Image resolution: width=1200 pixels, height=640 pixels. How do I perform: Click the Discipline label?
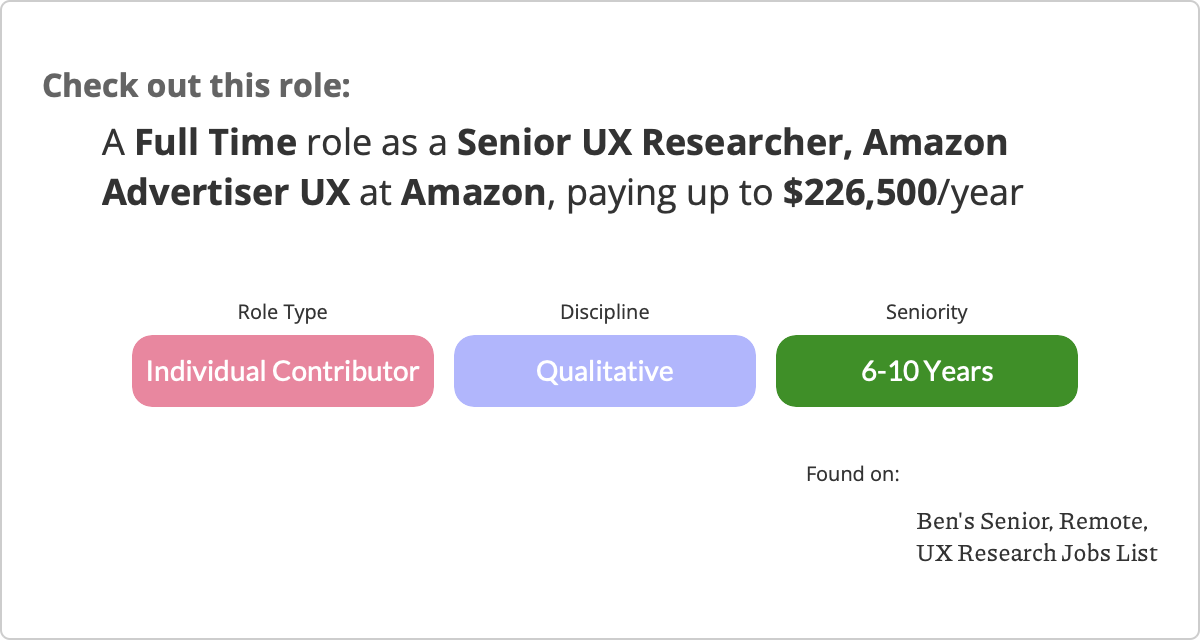click(604, 312)
